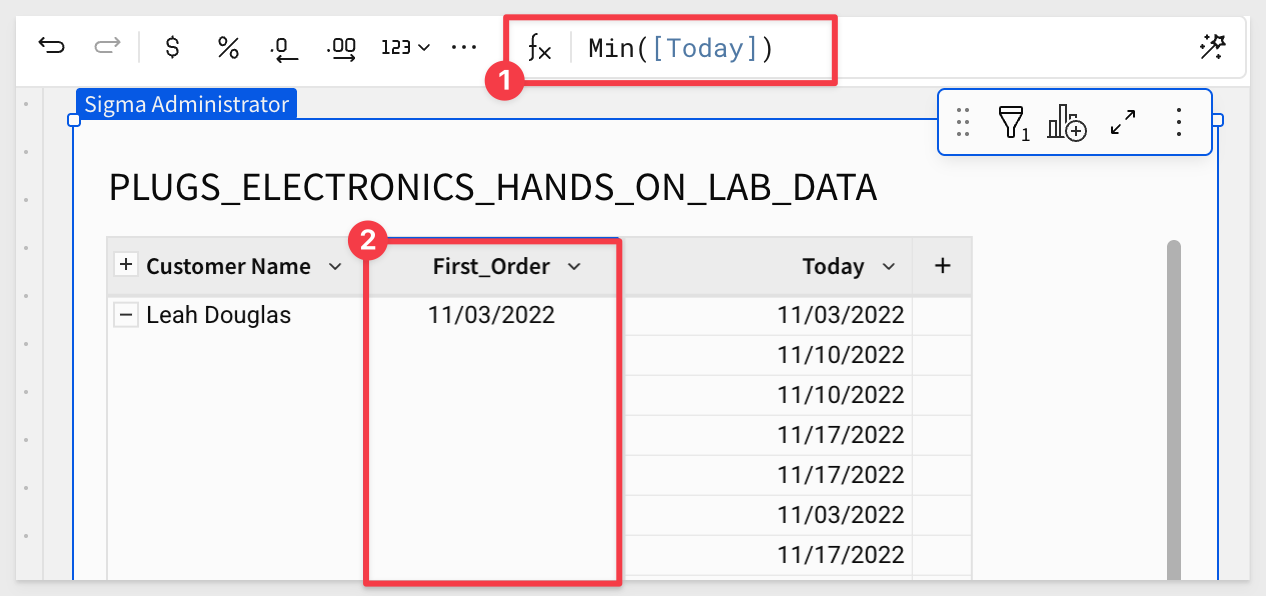Collapse the Leah Douglas group row
This screenshot has width=1266, height=596.
(126, 315)
